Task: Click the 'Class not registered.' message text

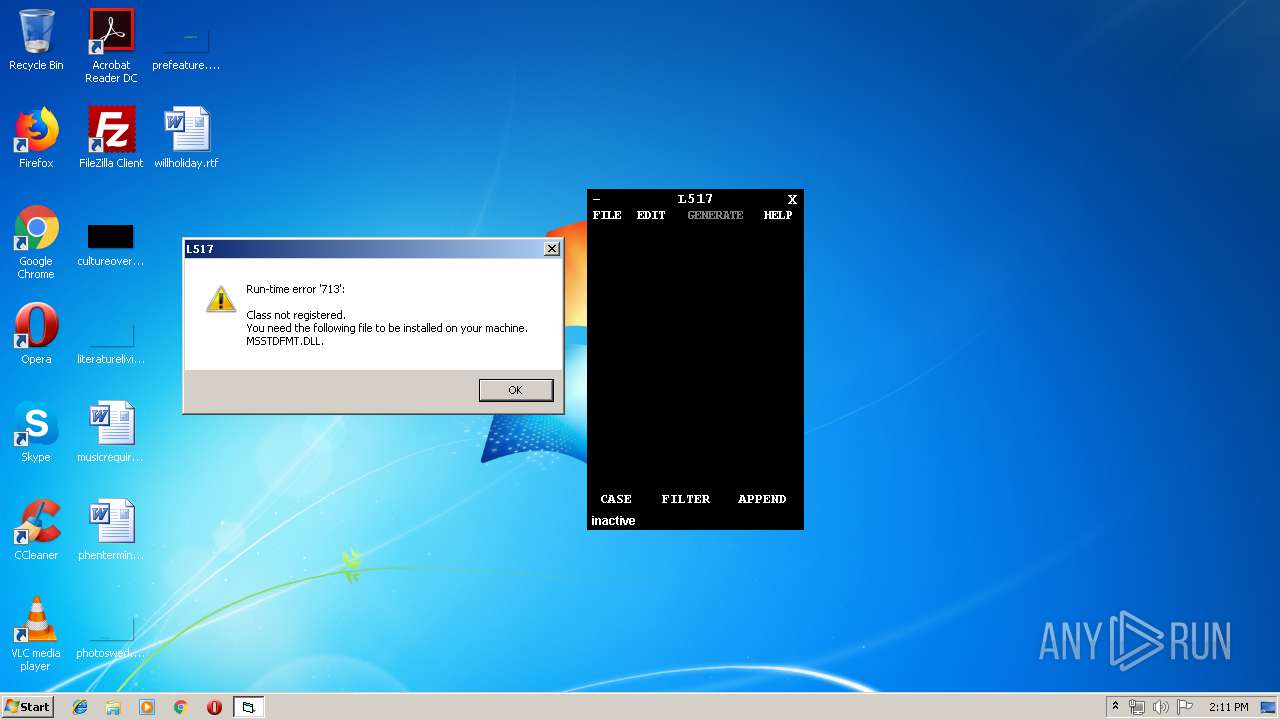Action: click(x=296, y=315)
